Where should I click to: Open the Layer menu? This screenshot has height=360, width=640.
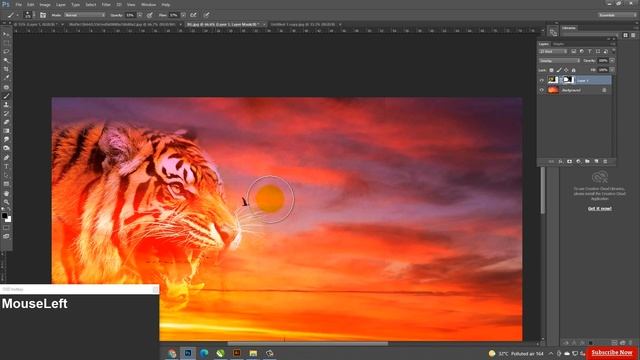point(60,4)
